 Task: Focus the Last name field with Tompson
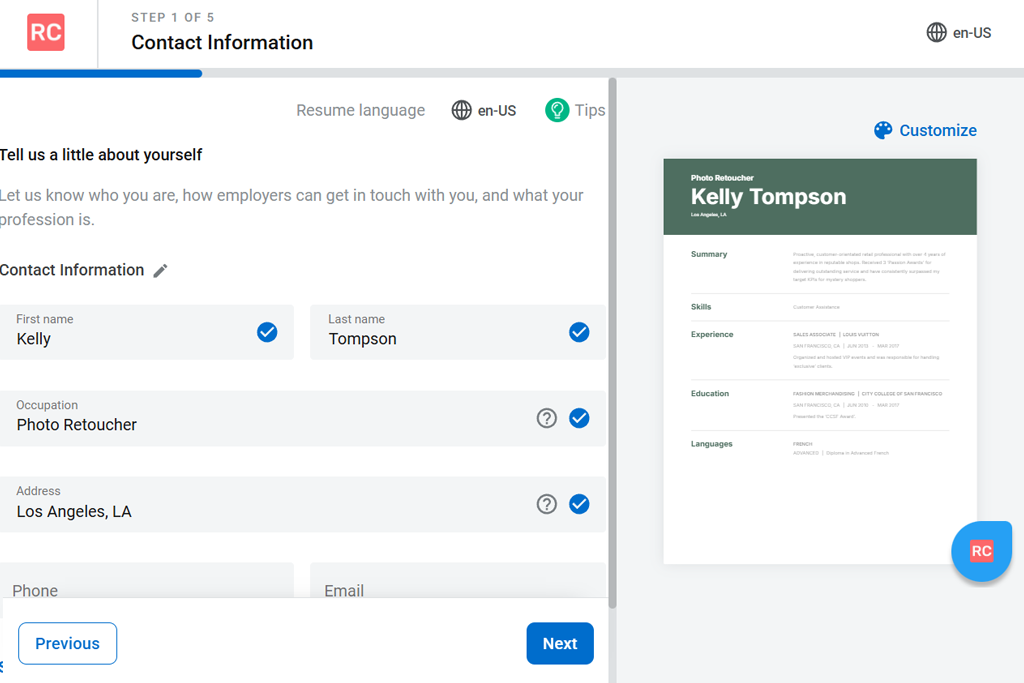pos(458,332)
